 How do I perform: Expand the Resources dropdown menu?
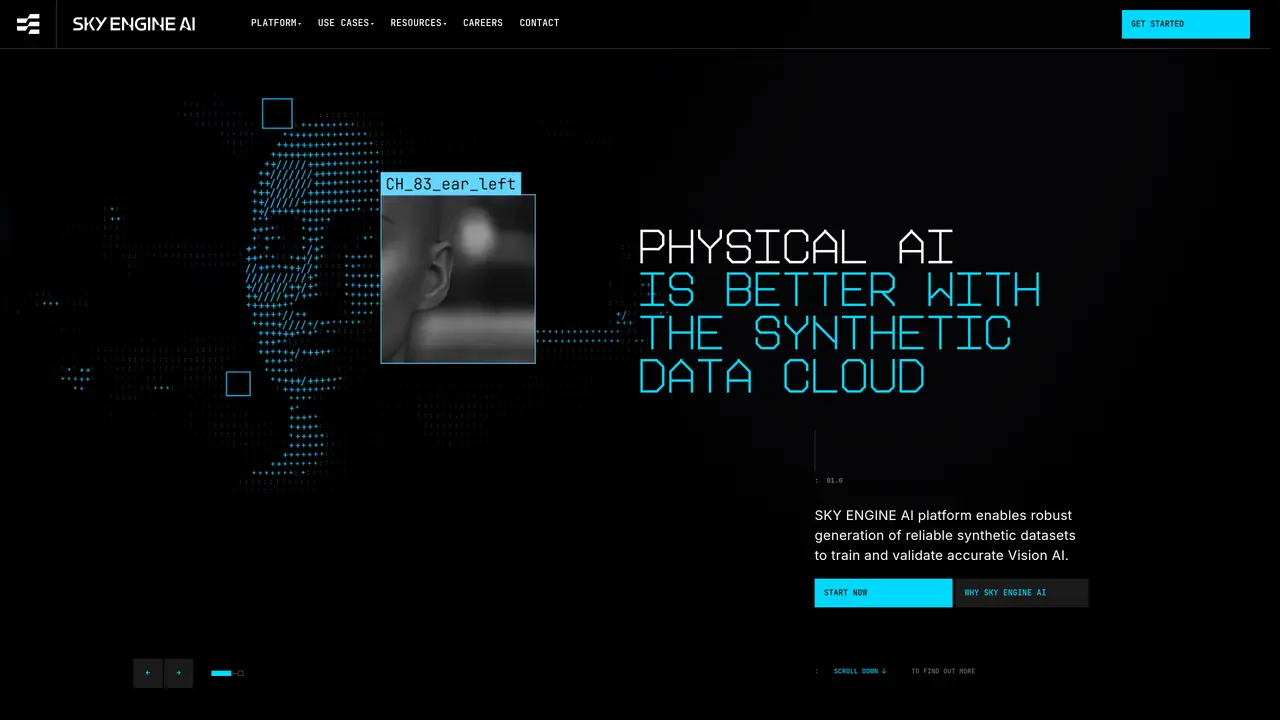pyautogui.click(x=419, y=23)
